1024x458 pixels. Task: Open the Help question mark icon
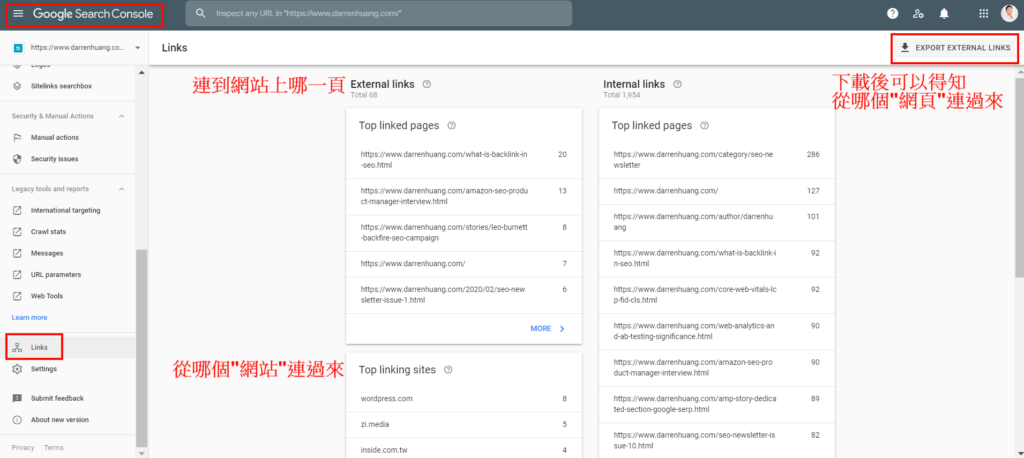(893, 13)
